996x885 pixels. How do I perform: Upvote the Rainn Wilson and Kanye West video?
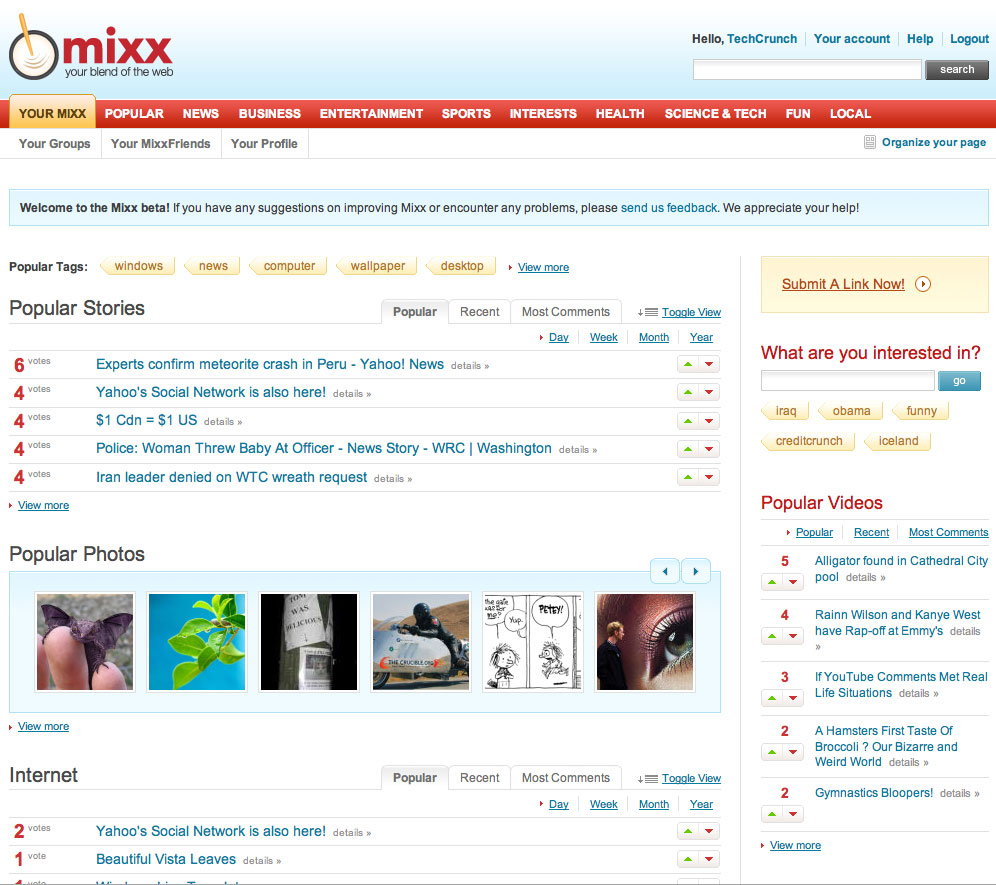pyautogui.click(x=772, y=635)
